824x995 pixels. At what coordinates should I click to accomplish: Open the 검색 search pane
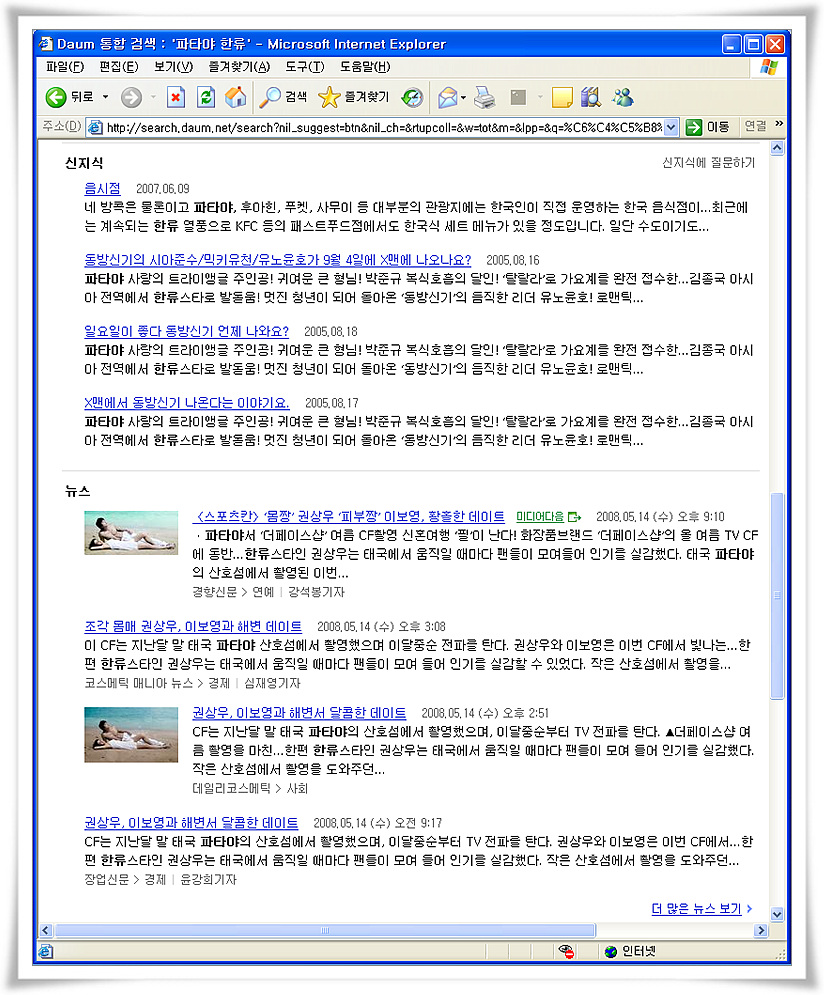(284, 97)
